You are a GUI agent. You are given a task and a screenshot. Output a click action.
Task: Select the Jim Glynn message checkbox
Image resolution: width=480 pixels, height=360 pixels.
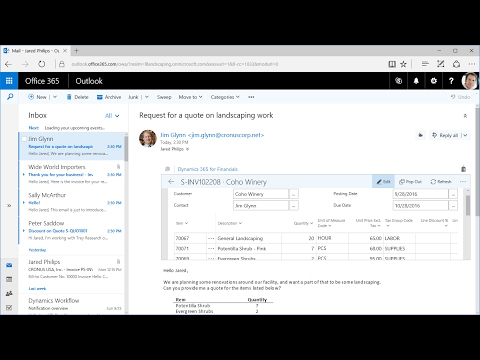tap(24, 139)
